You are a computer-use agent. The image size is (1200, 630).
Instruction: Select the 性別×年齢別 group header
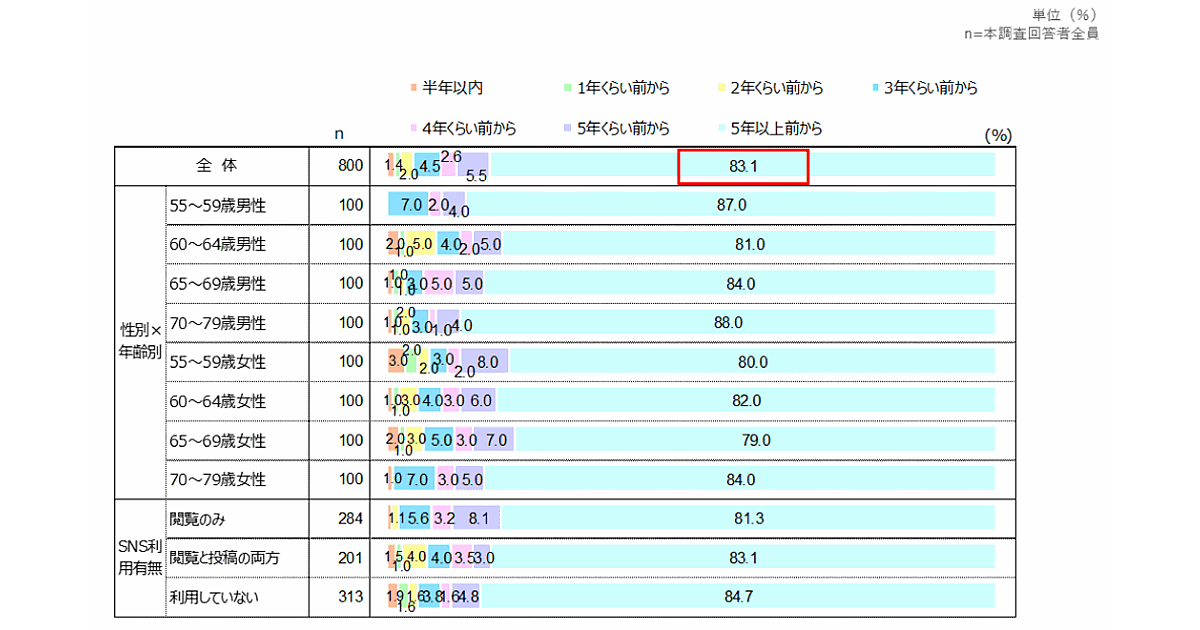pyautogui.click(x=140, y=342)
